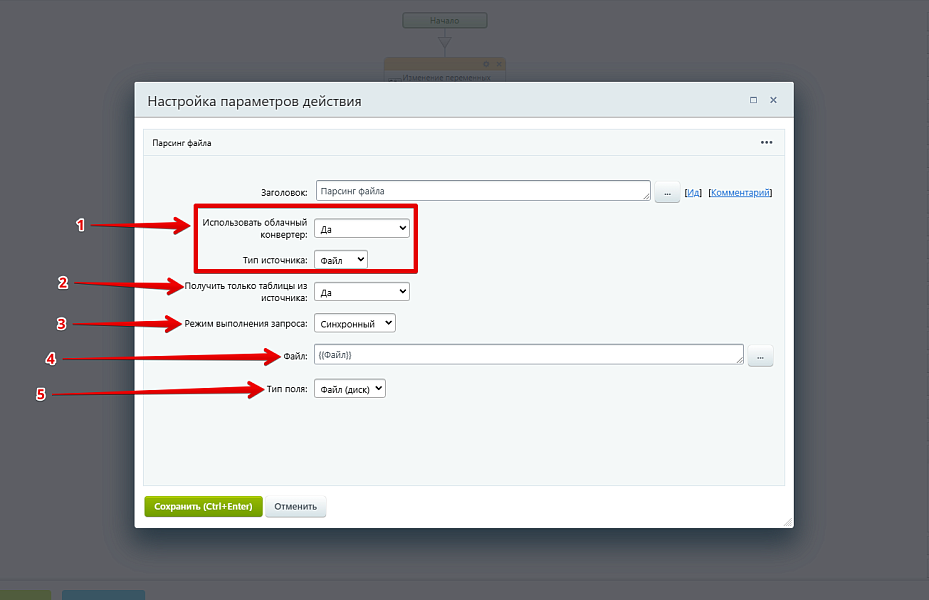Grab the dialog corner resize handle
This screenshot has width=929, height=600.
(788, 522)
